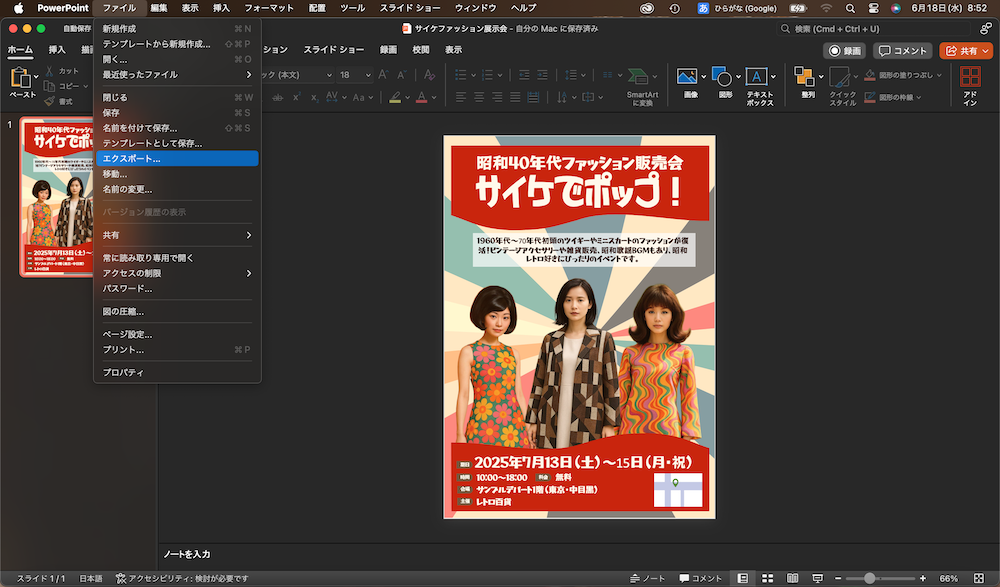Expand アクセスの制限 submenu
The width and height of the screenshot is (1000, 587).
[177, 273]
